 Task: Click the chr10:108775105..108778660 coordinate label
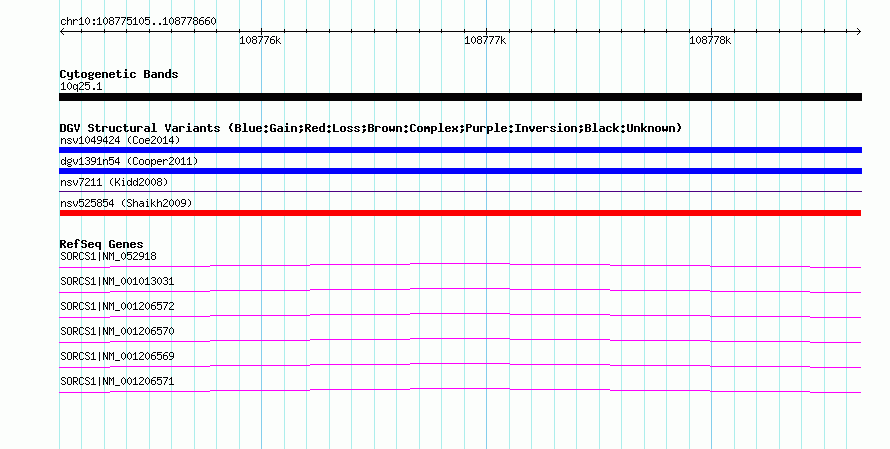tap(138, 22)
